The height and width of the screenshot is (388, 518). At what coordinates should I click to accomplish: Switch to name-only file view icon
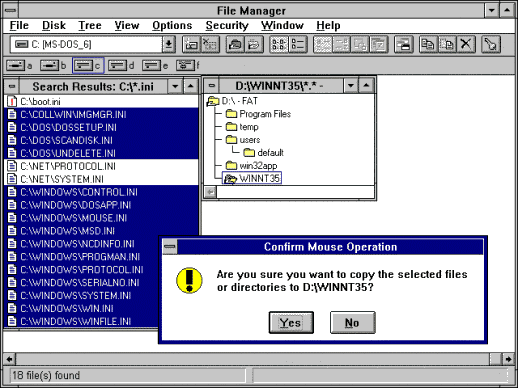pyautogui.click(x=279, y=44)
